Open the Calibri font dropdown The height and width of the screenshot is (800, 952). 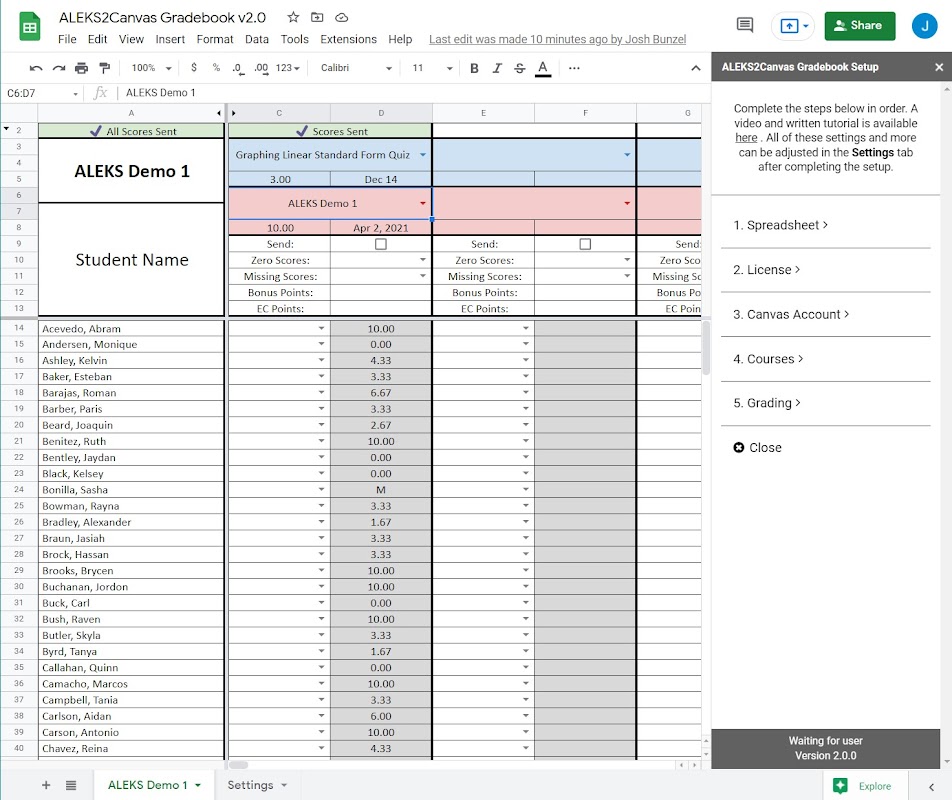tap(356, 68)
